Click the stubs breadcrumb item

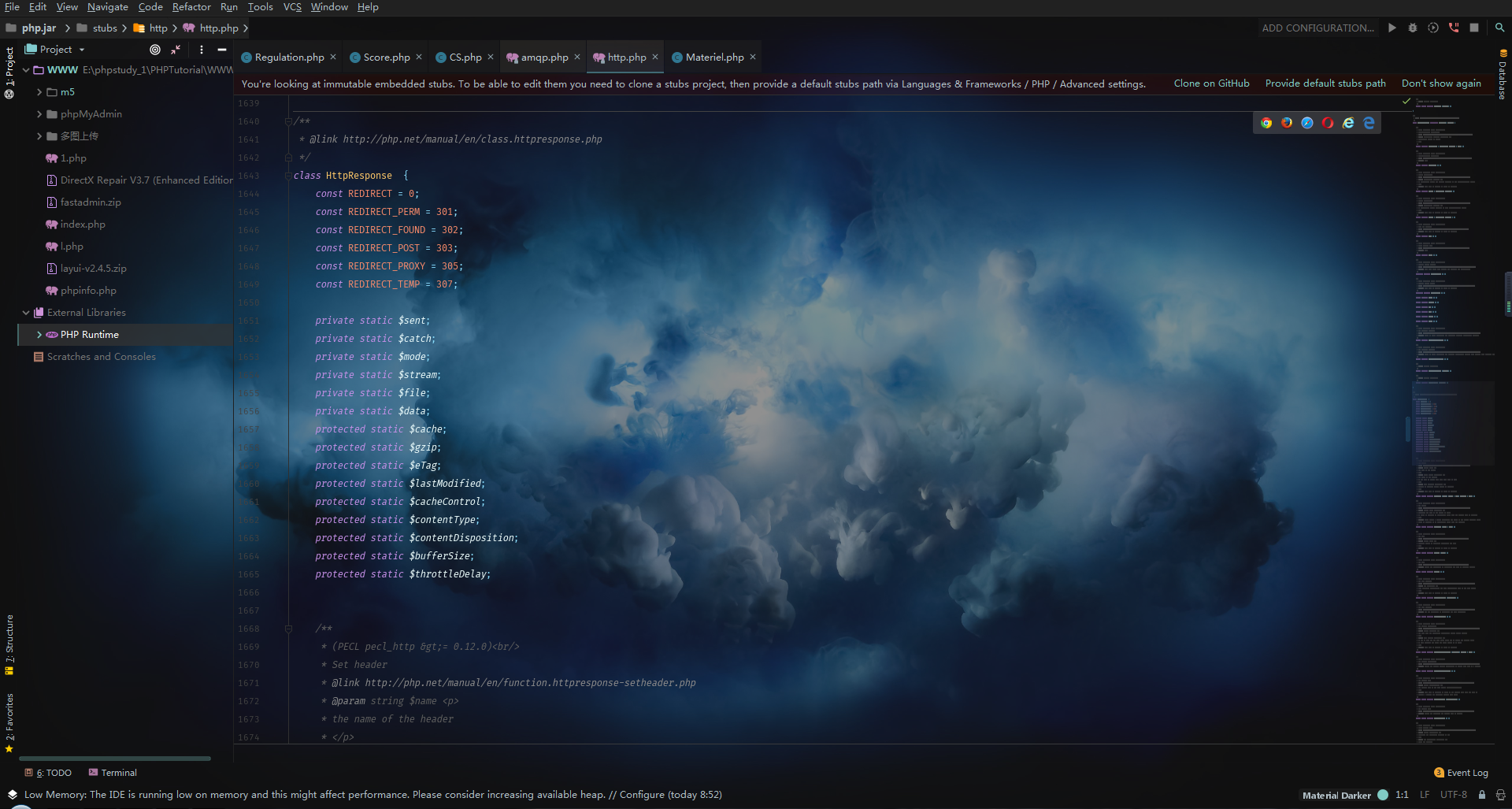pos(103,28)
